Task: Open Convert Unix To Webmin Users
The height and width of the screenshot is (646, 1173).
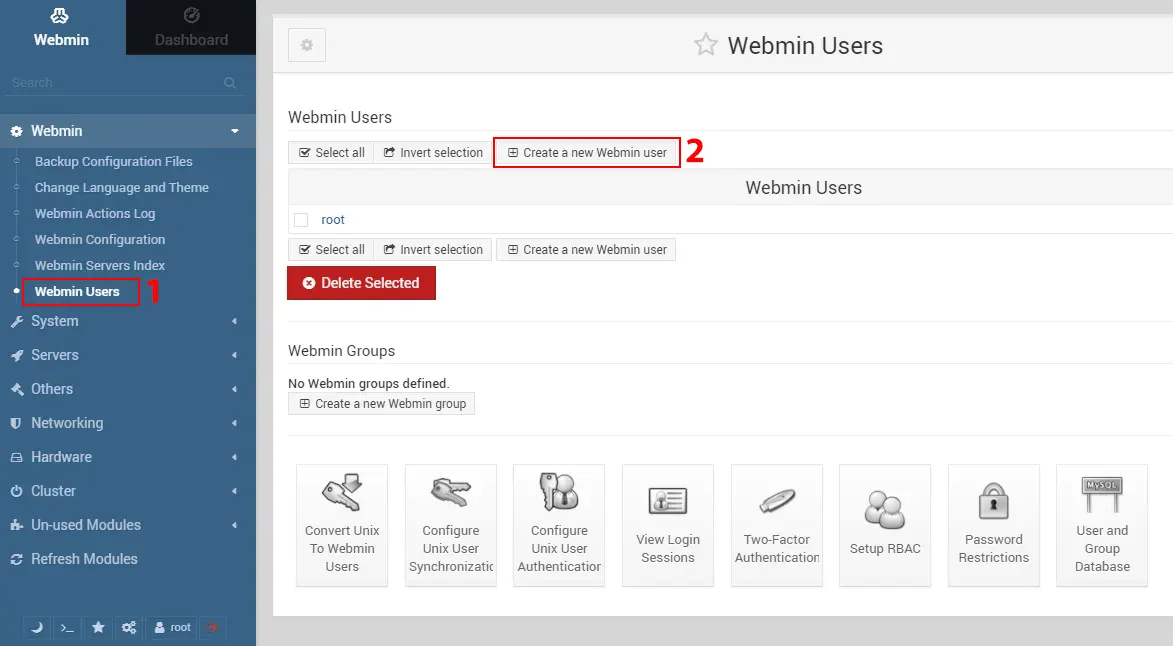Action: coord(342,525)
